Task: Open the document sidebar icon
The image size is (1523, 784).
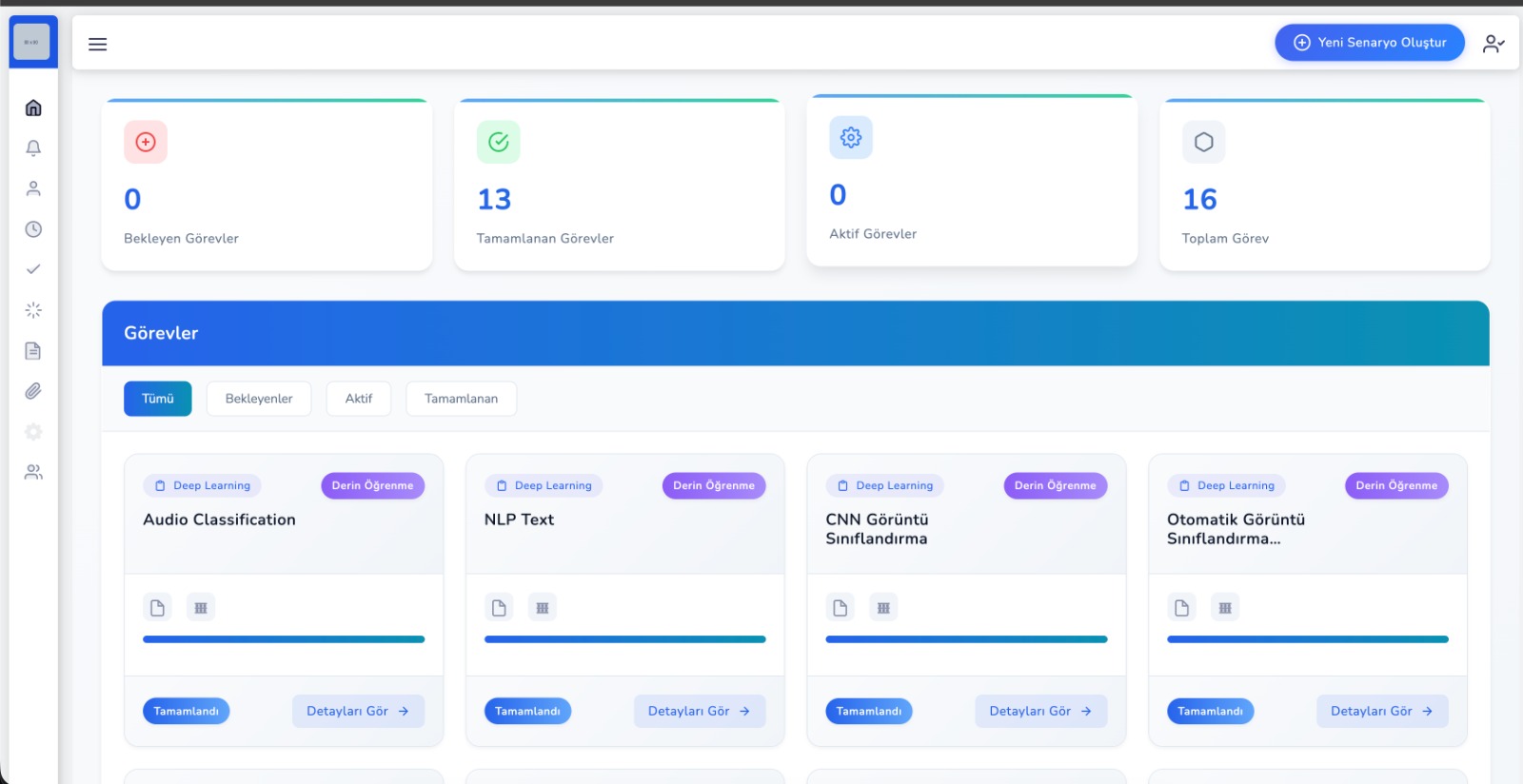Action: click(x=33, y=351)
